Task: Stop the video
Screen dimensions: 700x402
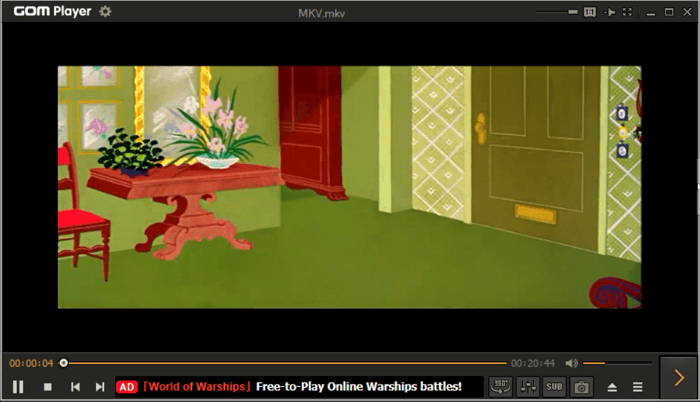Action: 47,386
